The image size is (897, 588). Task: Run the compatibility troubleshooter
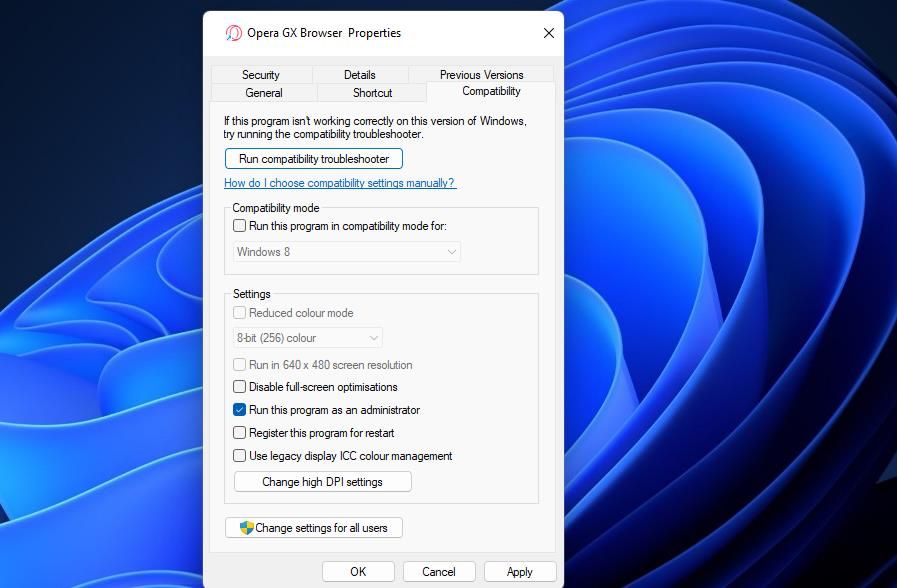point(313,159)
